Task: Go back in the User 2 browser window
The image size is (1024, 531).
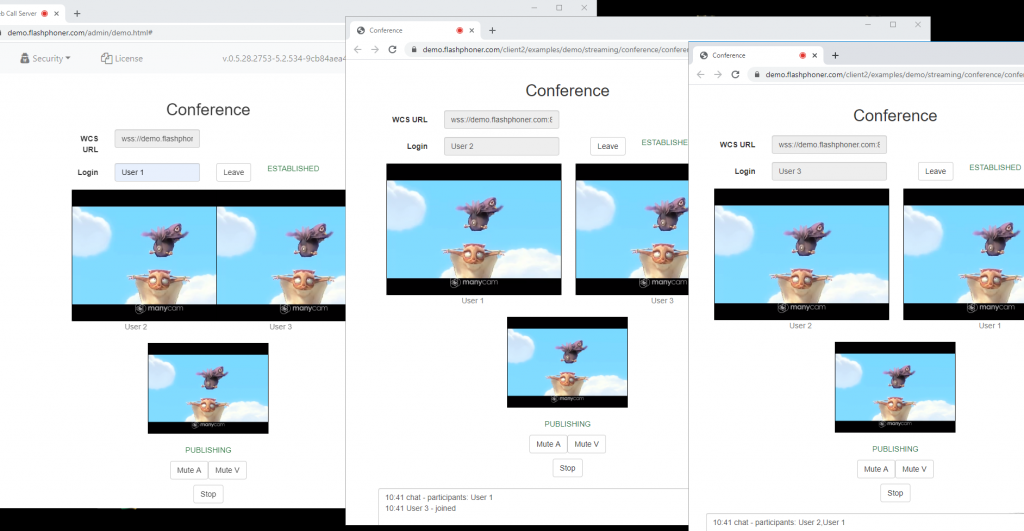Action: tap(357, 49)
